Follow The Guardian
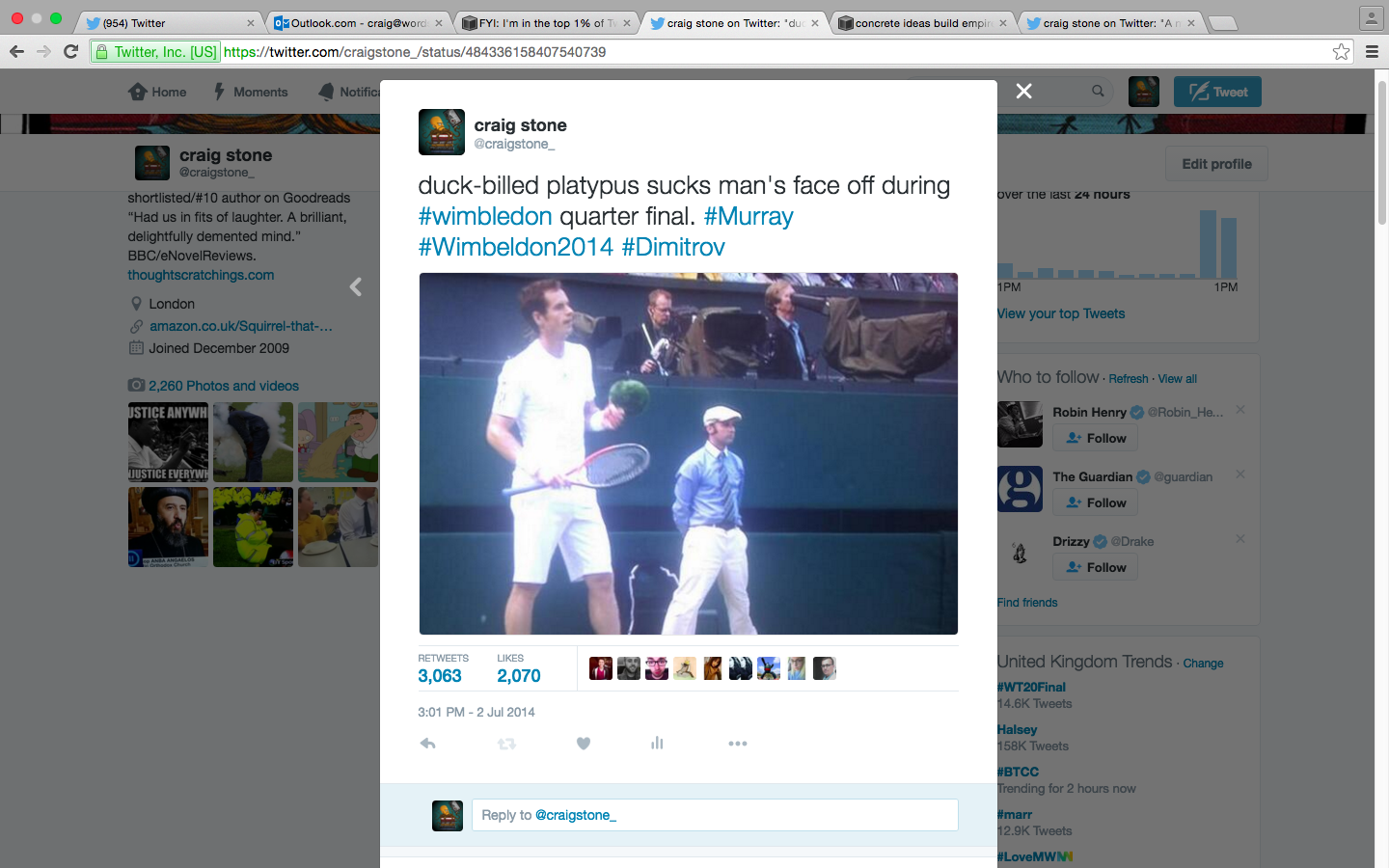This screenshot has width=1389, height=868. coord(1096,502)
